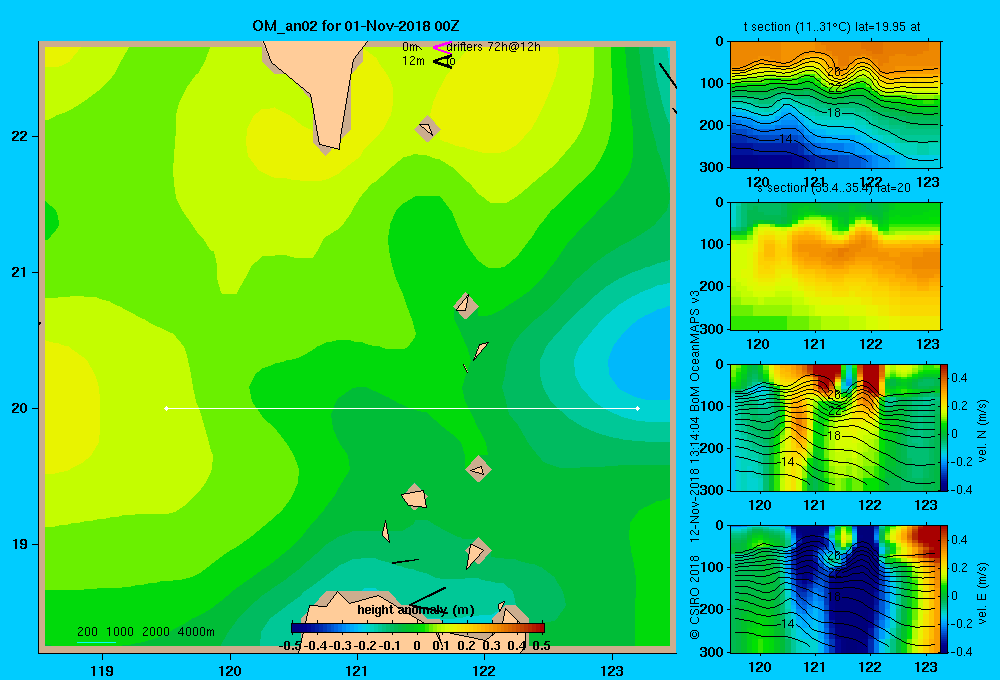Click latitude label 19 on main map
The width and height of the screenshot is (1000, 680).
pyautogui.click(x=20, y=544)
